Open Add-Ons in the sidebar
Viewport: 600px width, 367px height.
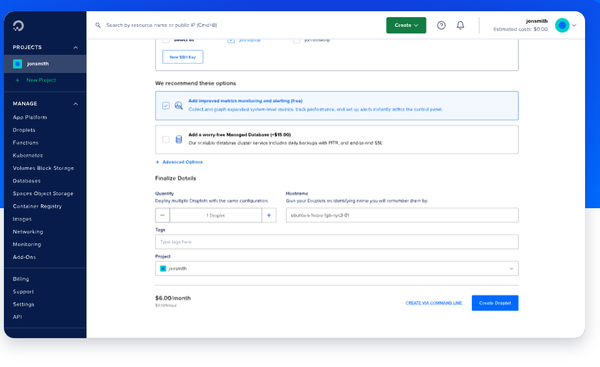pos(24,257)
